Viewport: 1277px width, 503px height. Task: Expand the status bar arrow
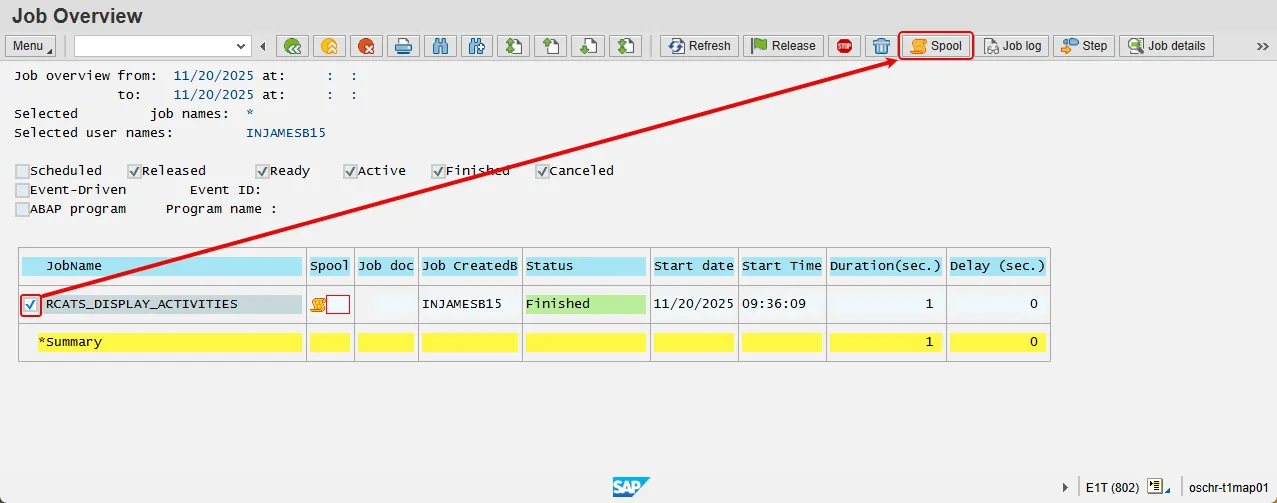click(1064, 488)
